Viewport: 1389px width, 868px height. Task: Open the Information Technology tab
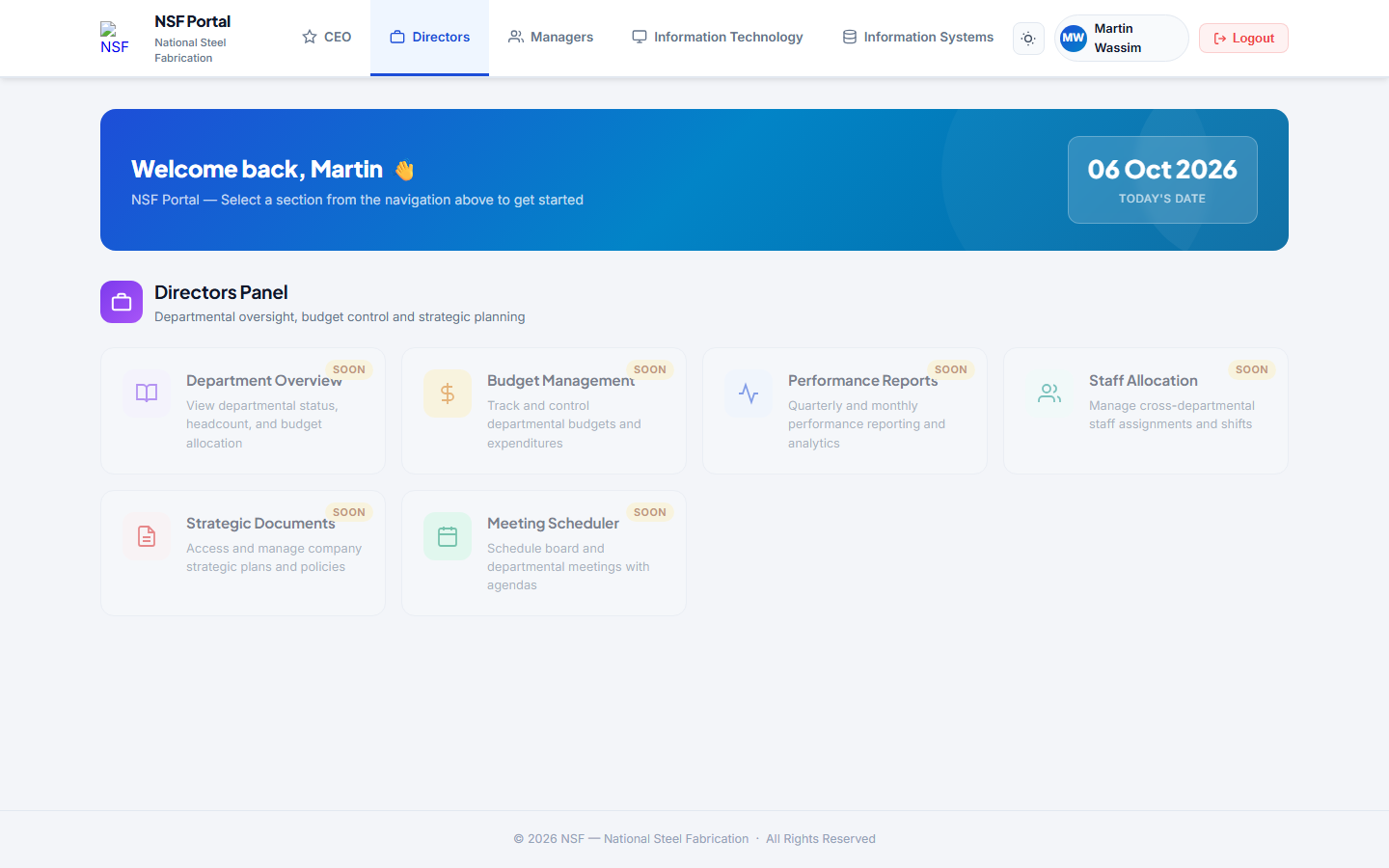(x=718, y=38)
